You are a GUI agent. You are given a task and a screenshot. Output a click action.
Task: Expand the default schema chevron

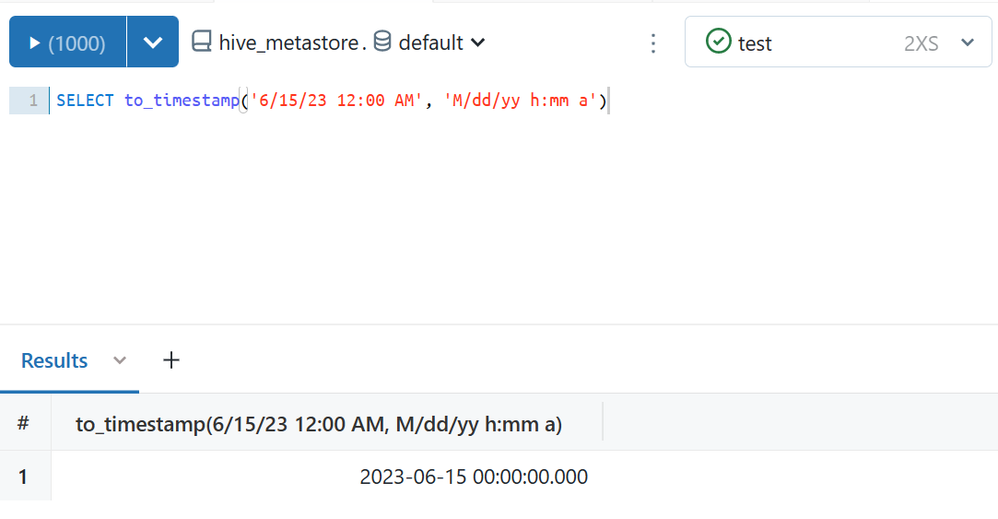[478, 43]
